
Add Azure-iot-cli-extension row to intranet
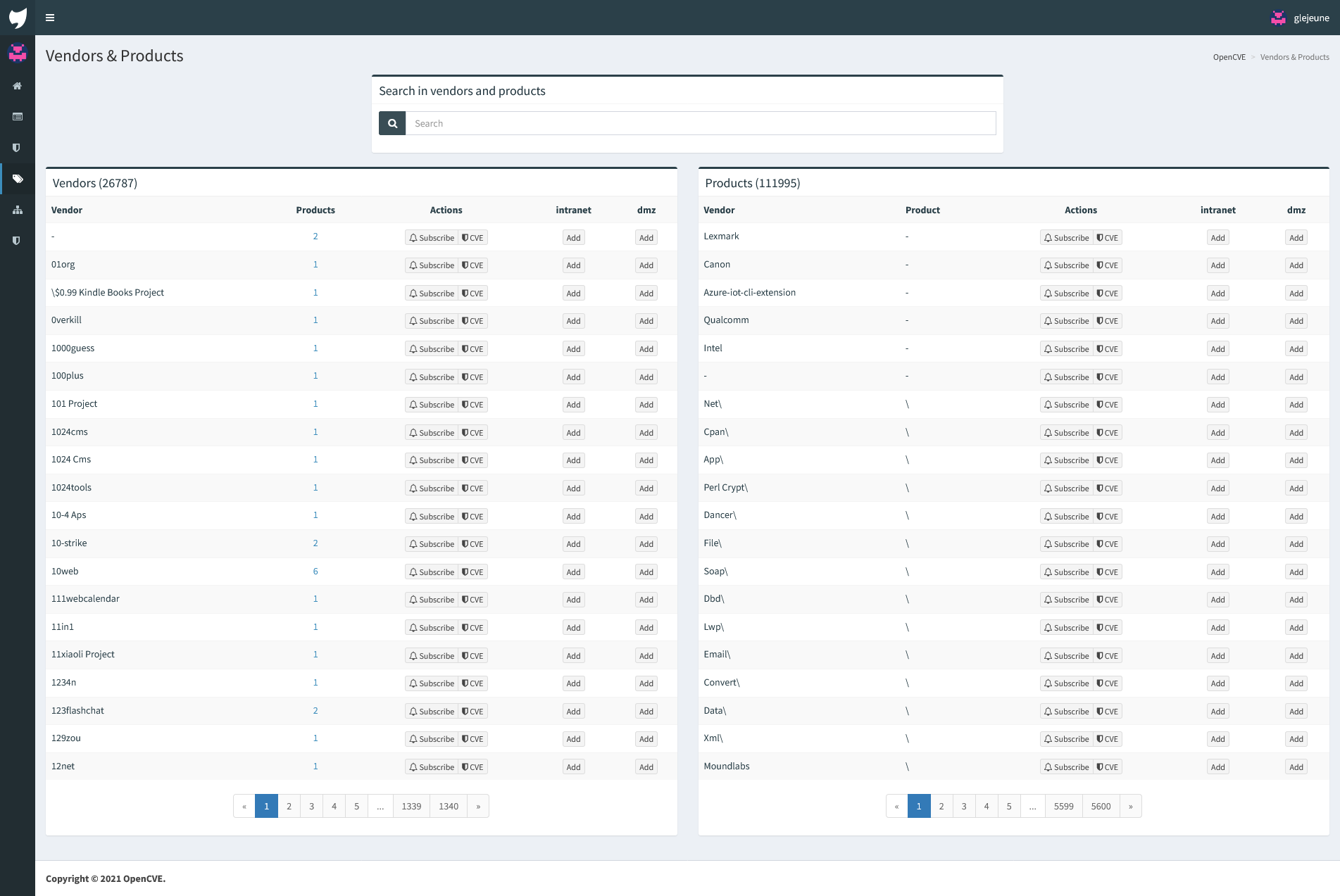(1218, 294)
